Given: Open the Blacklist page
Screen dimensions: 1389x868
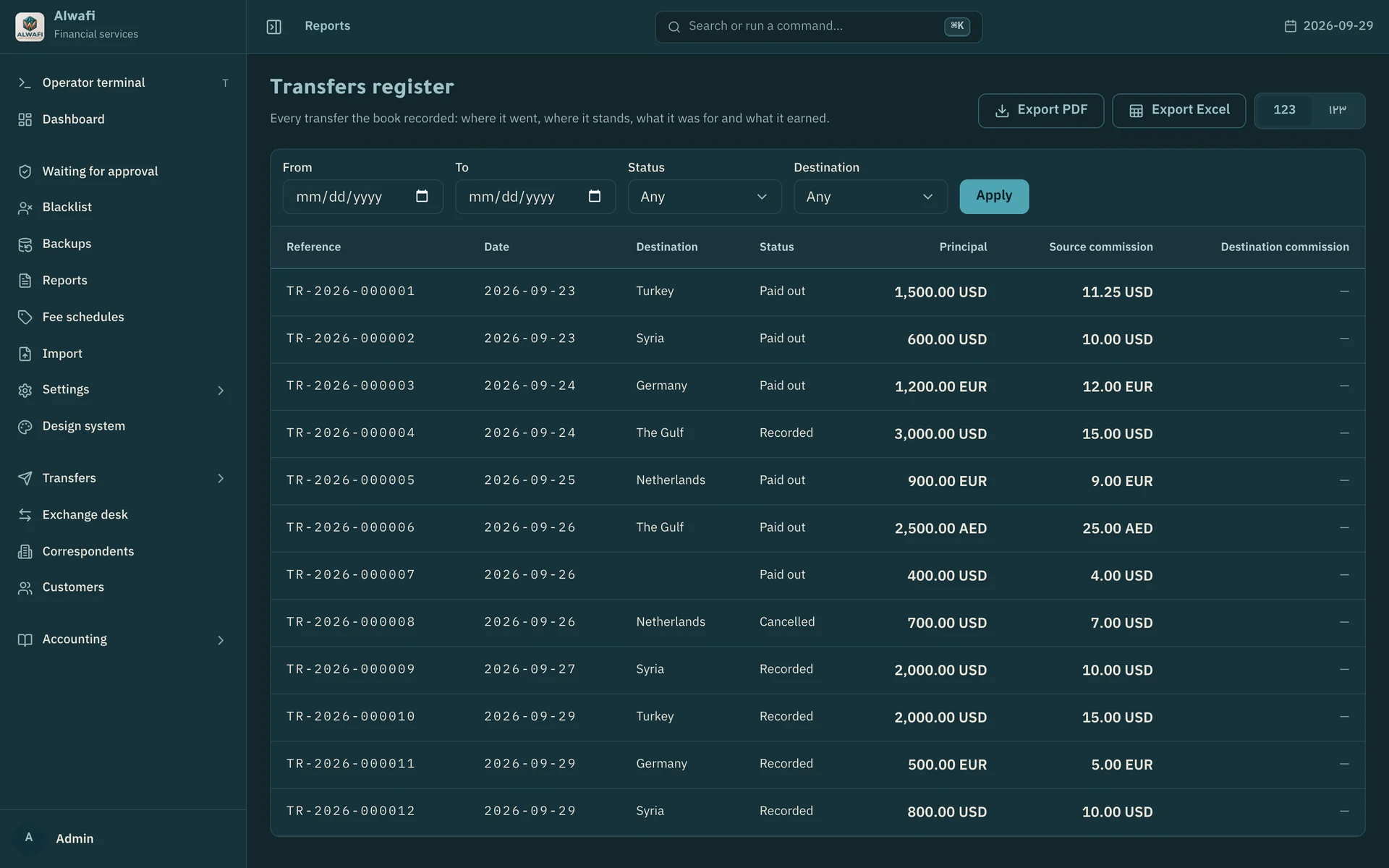Looking at the screenshot, I should point(123,208).
